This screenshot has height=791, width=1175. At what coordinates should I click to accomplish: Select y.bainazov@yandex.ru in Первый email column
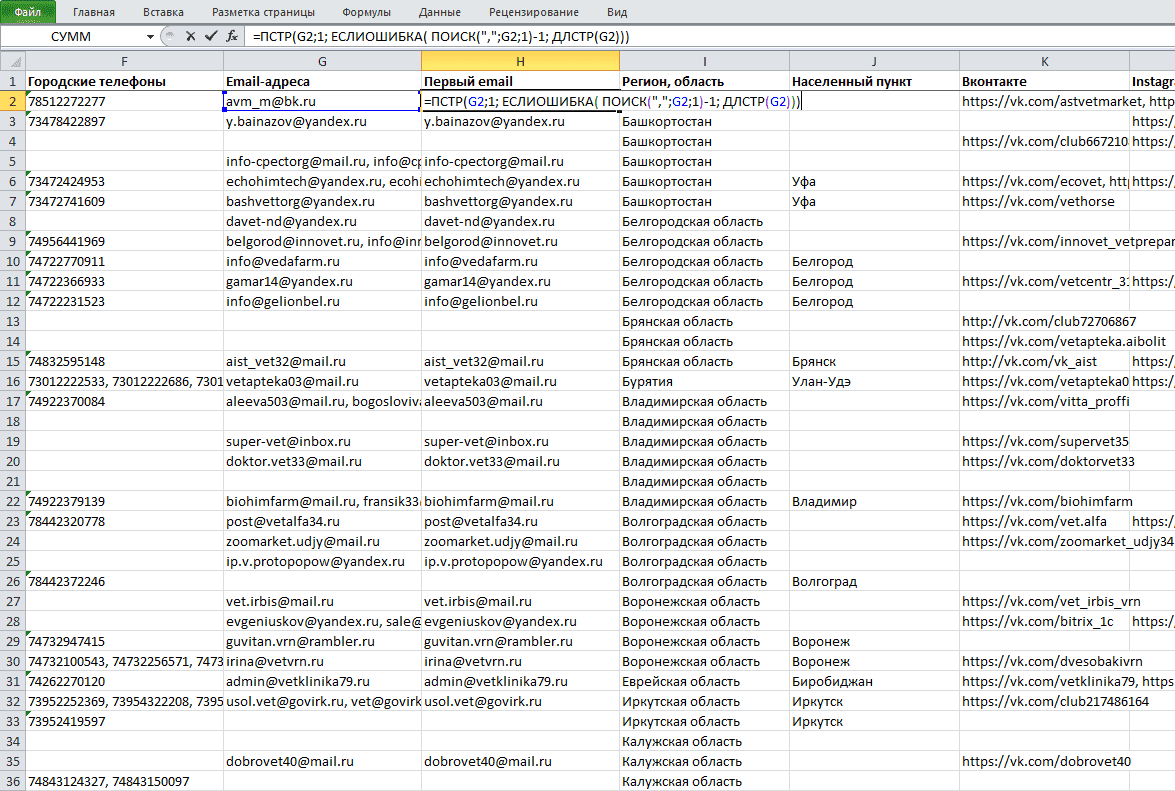[520, 121]
